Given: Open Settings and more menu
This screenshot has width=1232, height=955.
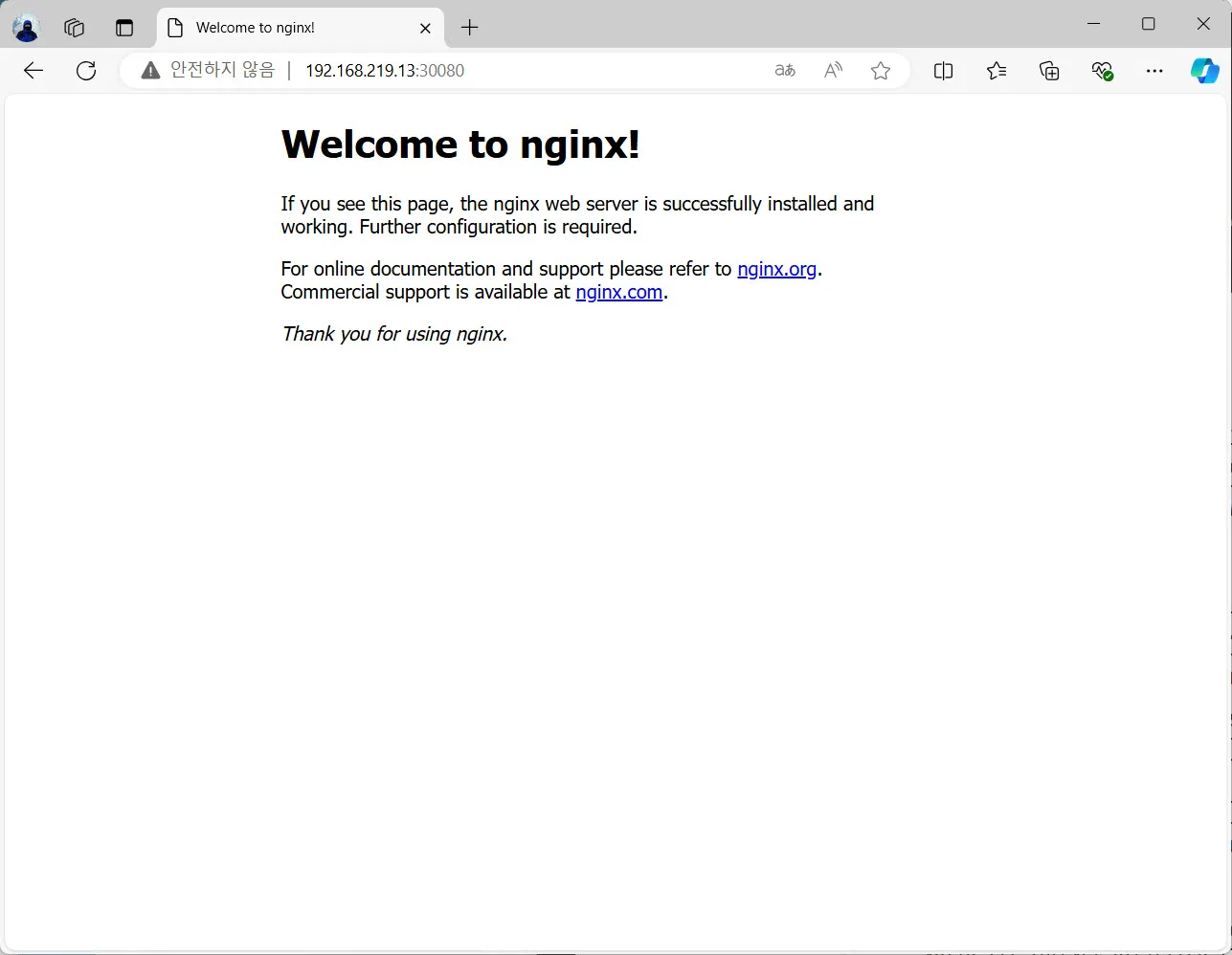Looking at the screenshot, I should (x=1154, y=70).
